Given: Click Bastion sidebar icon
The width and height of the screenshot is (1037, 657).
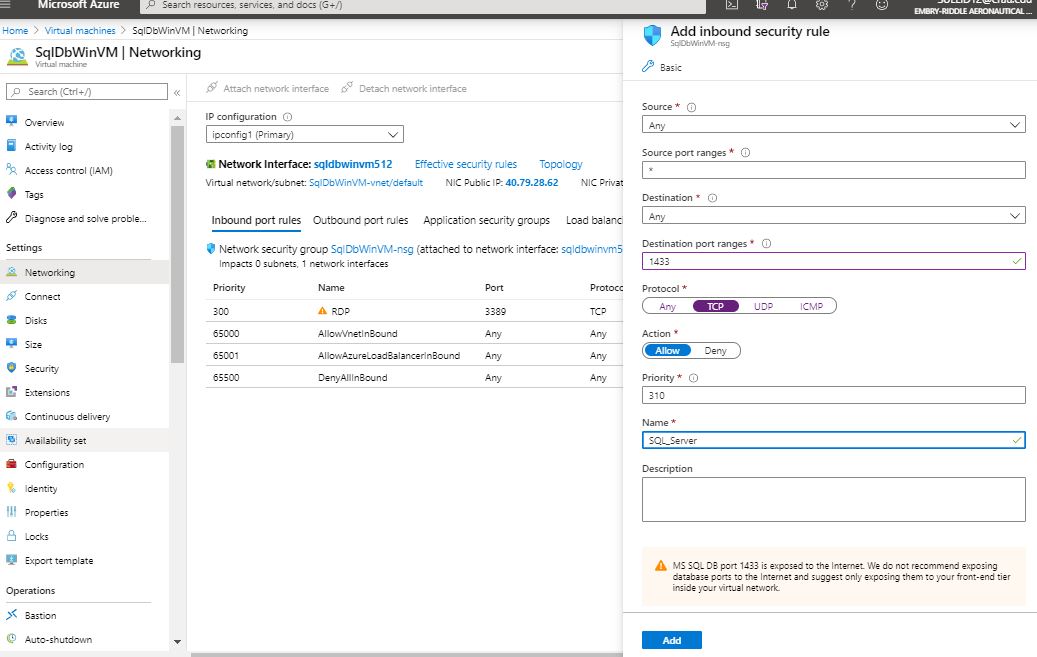Looking at the screenshot, I should coord(11,615).
